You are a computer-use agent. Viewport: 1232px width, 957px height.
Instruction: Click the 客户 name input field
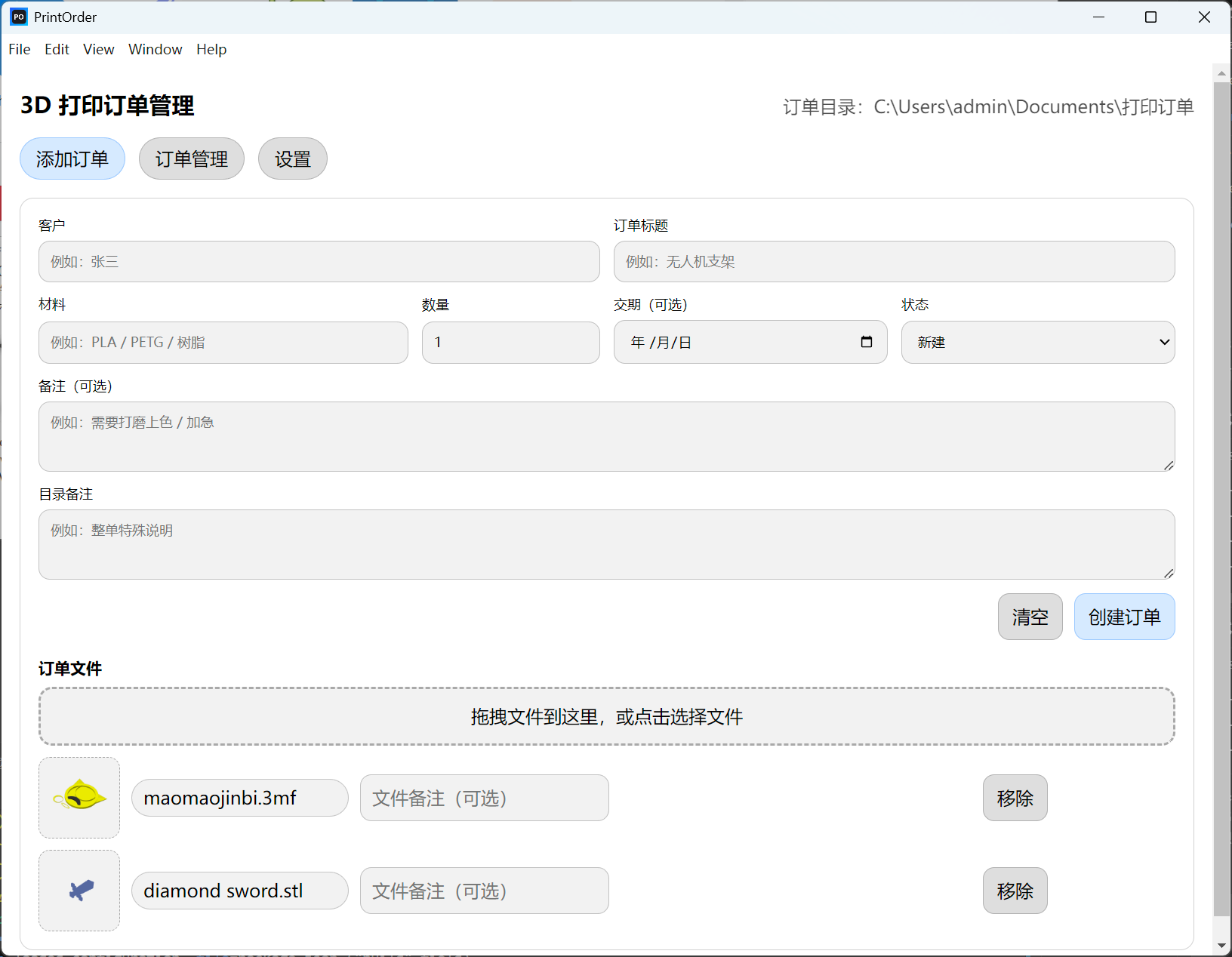(319, 262)
